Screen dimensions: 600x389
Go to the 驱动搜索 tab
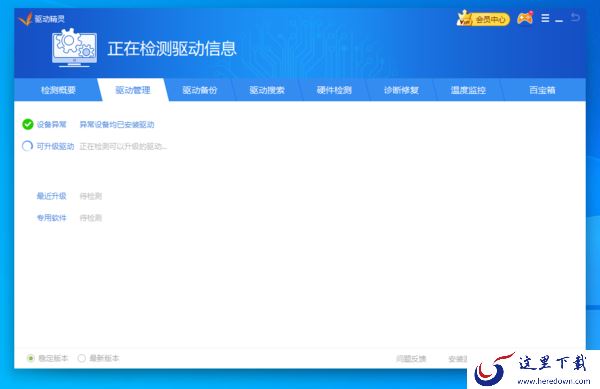point(267,90)
